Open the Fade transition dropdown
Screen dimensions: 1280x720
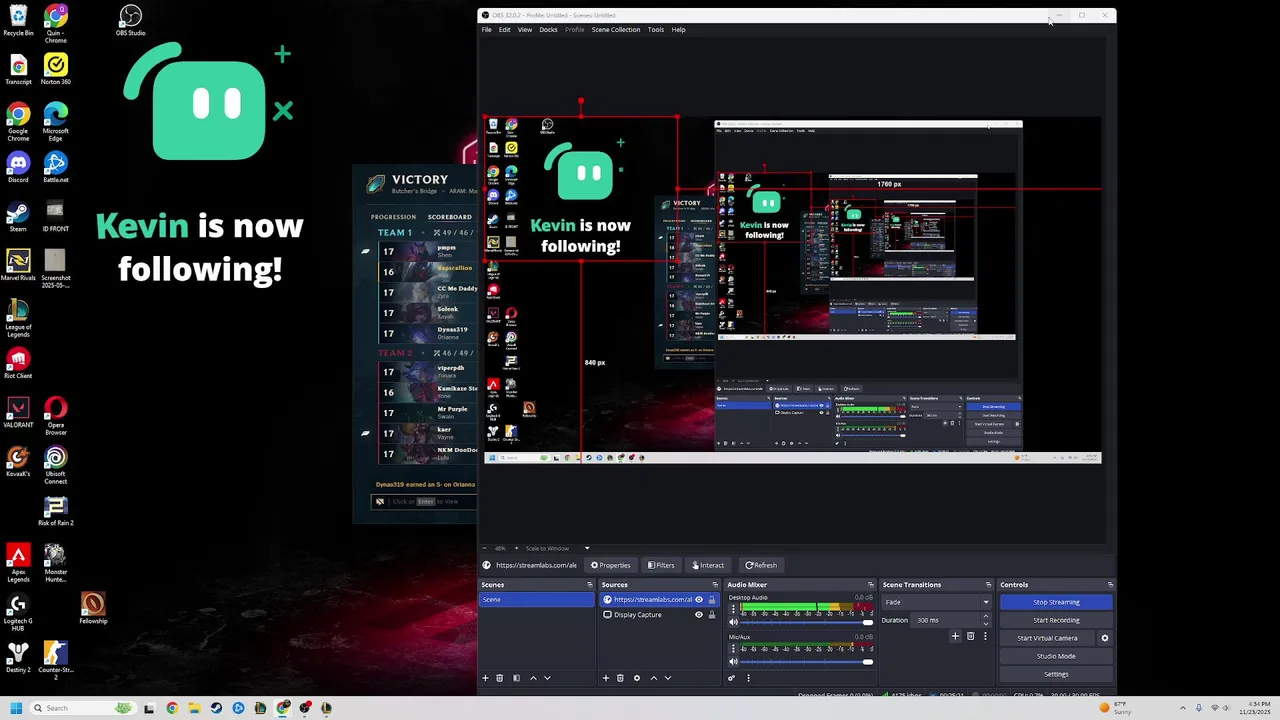[936, 602]
